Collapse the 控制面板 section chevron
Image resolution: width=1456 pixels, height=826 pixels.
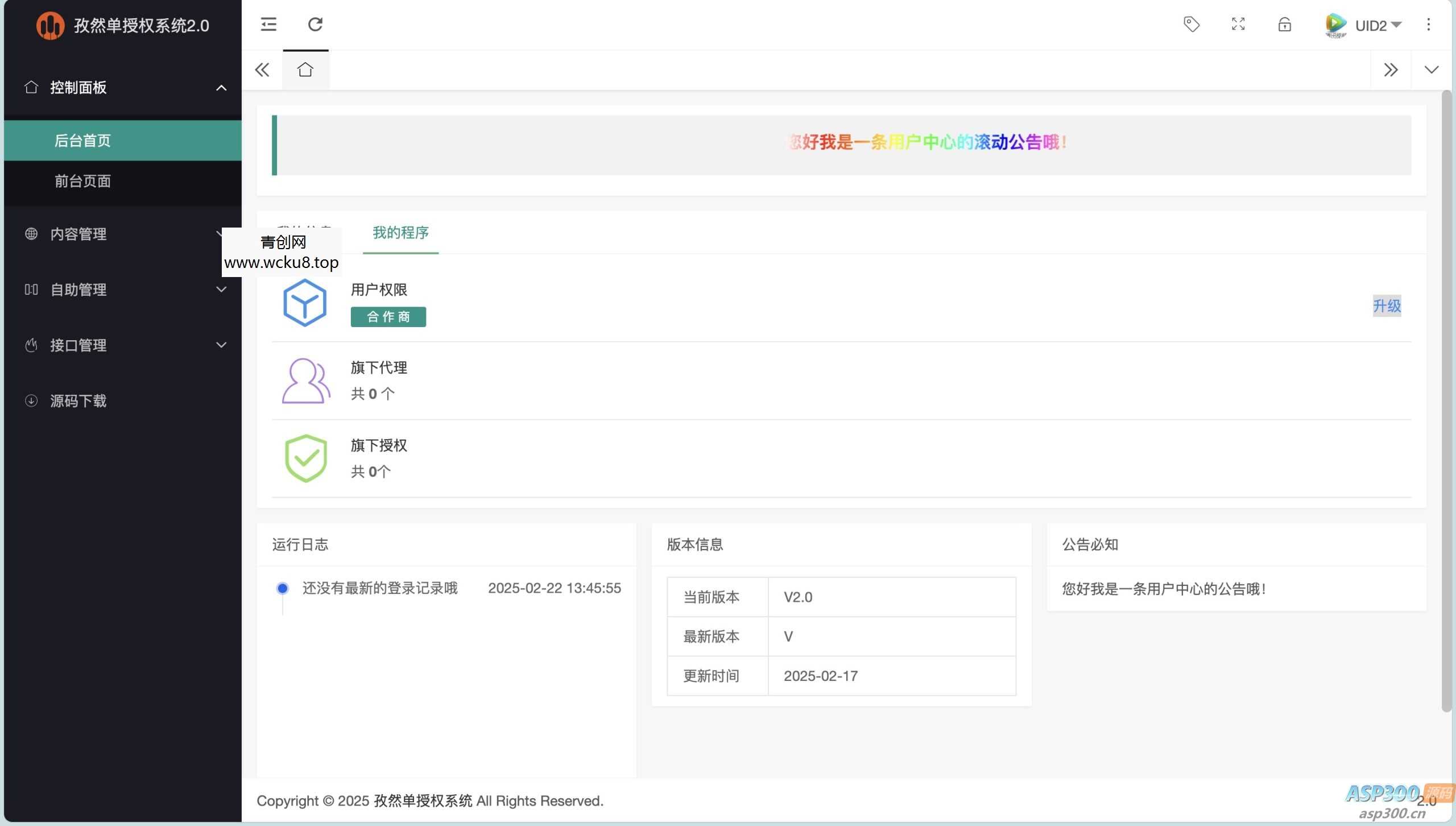pyautogui.click(x=221, y=88)
